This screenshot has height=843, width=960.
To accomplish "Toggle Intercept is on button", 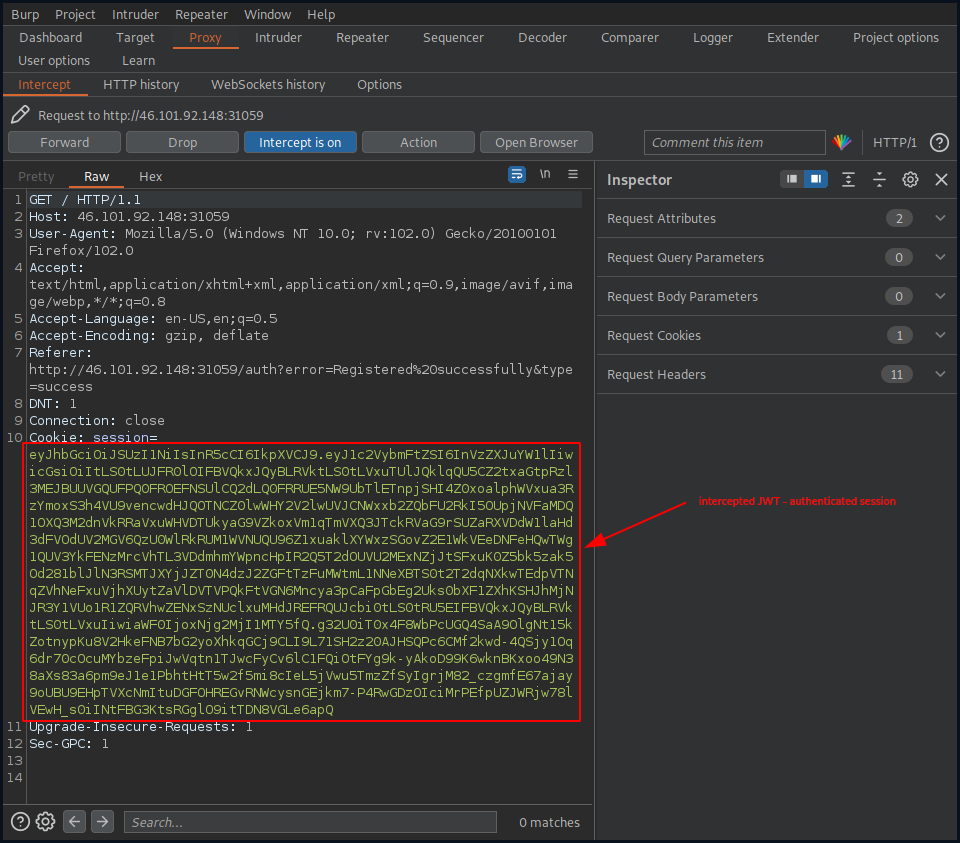I will pos(300,141).
